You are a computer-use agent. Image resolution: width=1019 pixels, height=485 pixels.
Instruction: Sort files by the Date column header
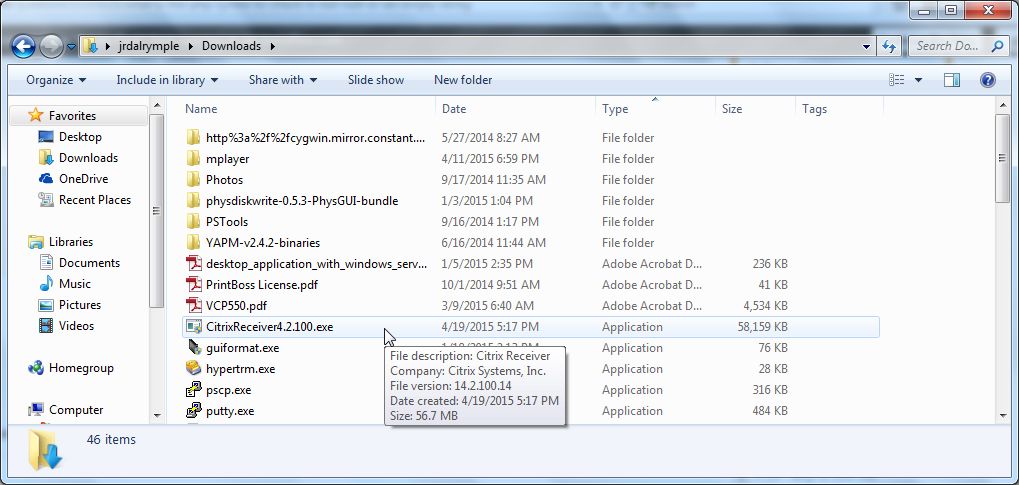(x=454, y=109)
